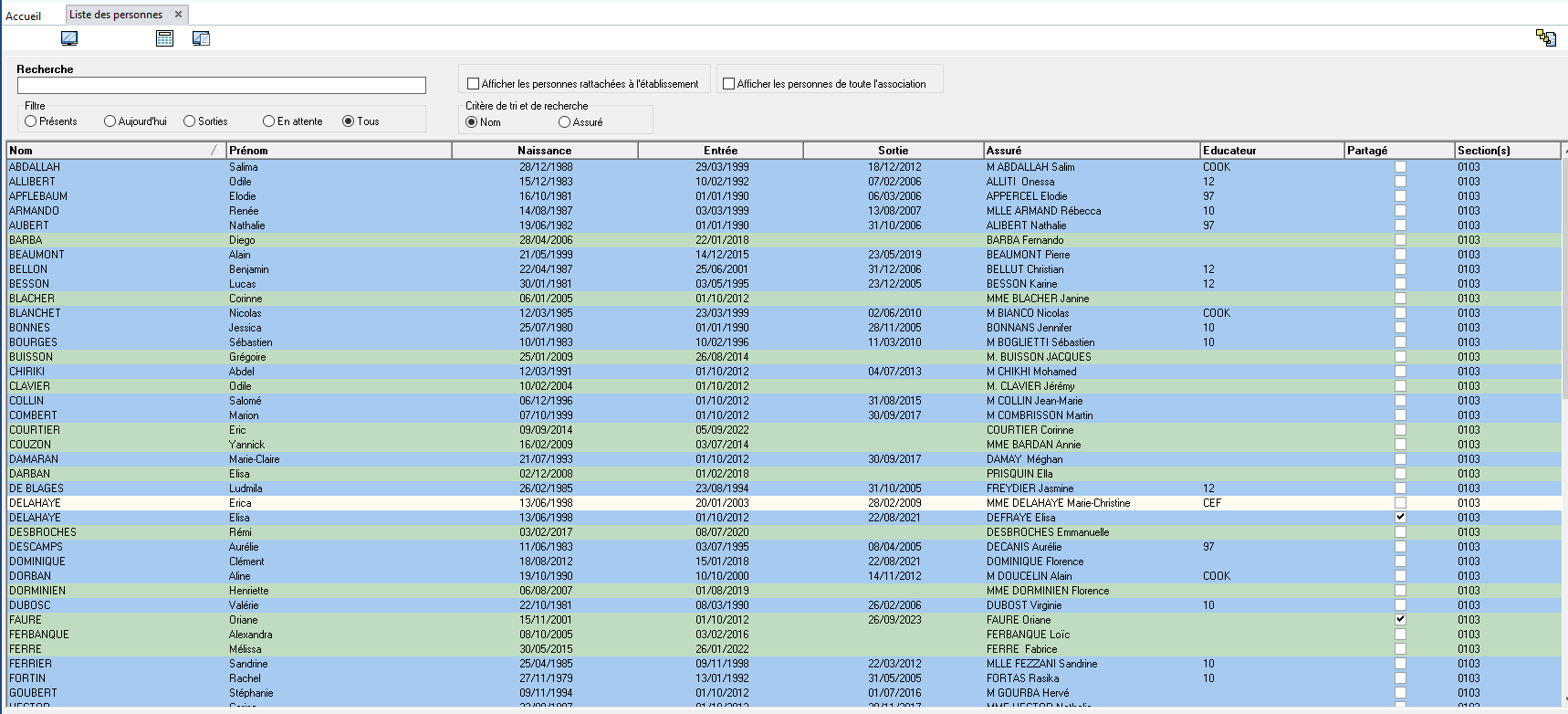This screenshot has height=714, width=1568.
Task: Click the first name Jessica
Action: tap(246, 328)
